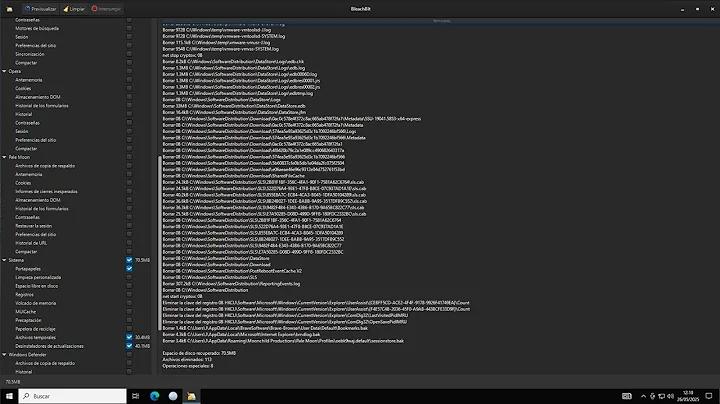Image resolution: width=720 pixels, height=404 pixels.
Task: Check the Windows Defender group checkbox
Action: point(129,354)
